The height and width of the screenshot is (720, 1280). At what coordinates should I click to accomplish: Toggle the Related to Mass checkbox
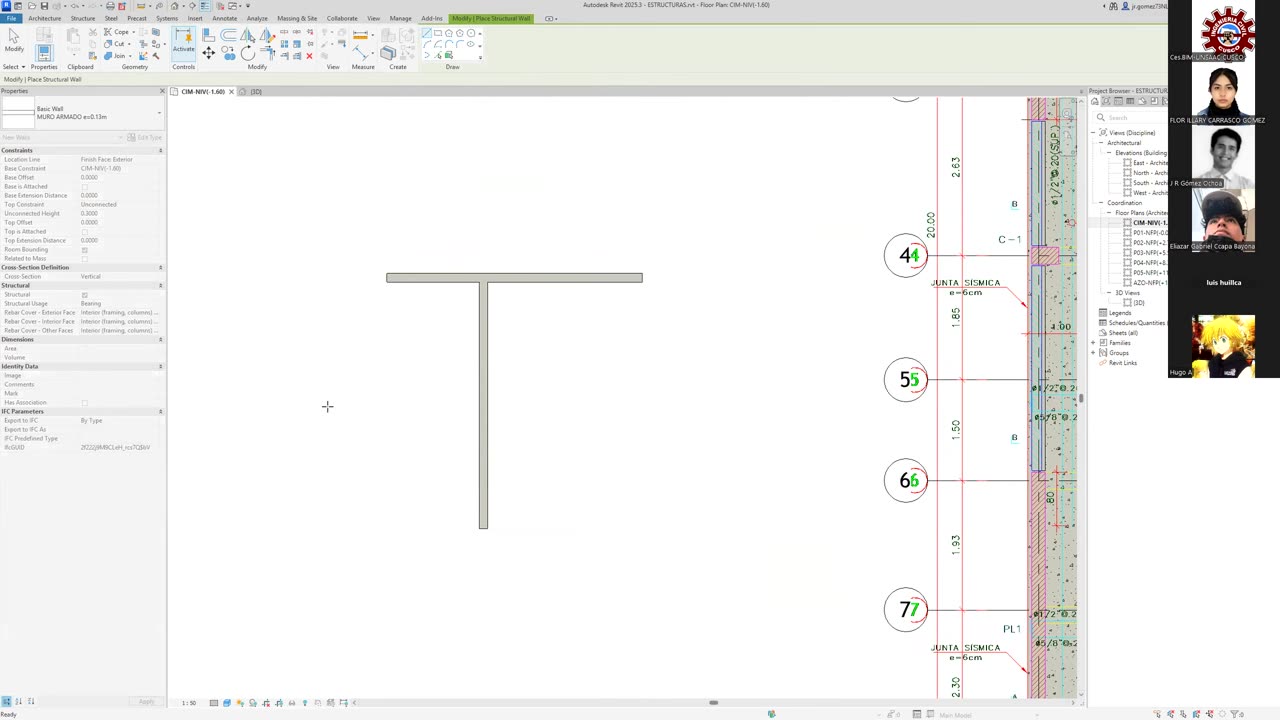coord(84,259)
